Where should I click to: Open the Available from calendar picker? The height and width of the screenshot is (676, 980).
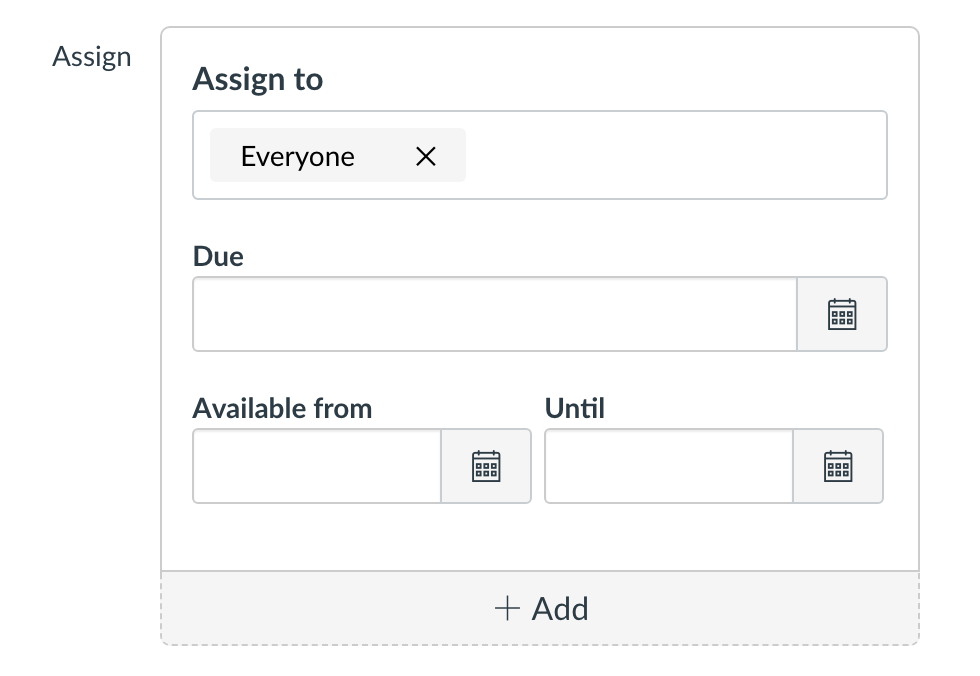coord(486,466)
